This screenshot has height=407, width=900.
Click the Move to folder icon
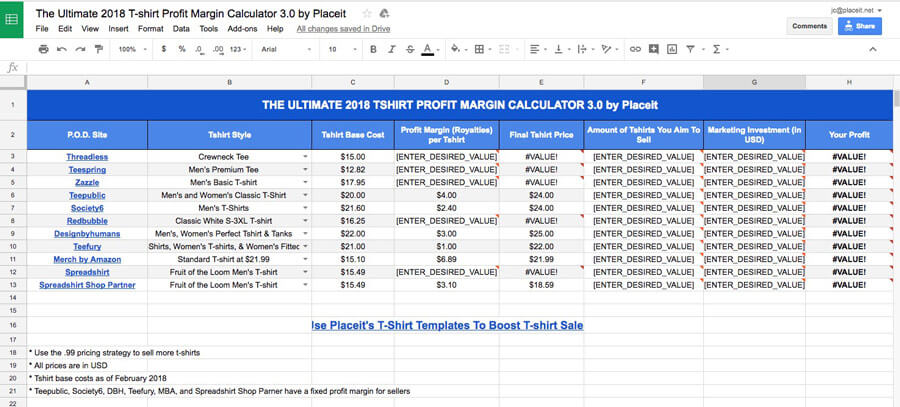click(385, 13)
